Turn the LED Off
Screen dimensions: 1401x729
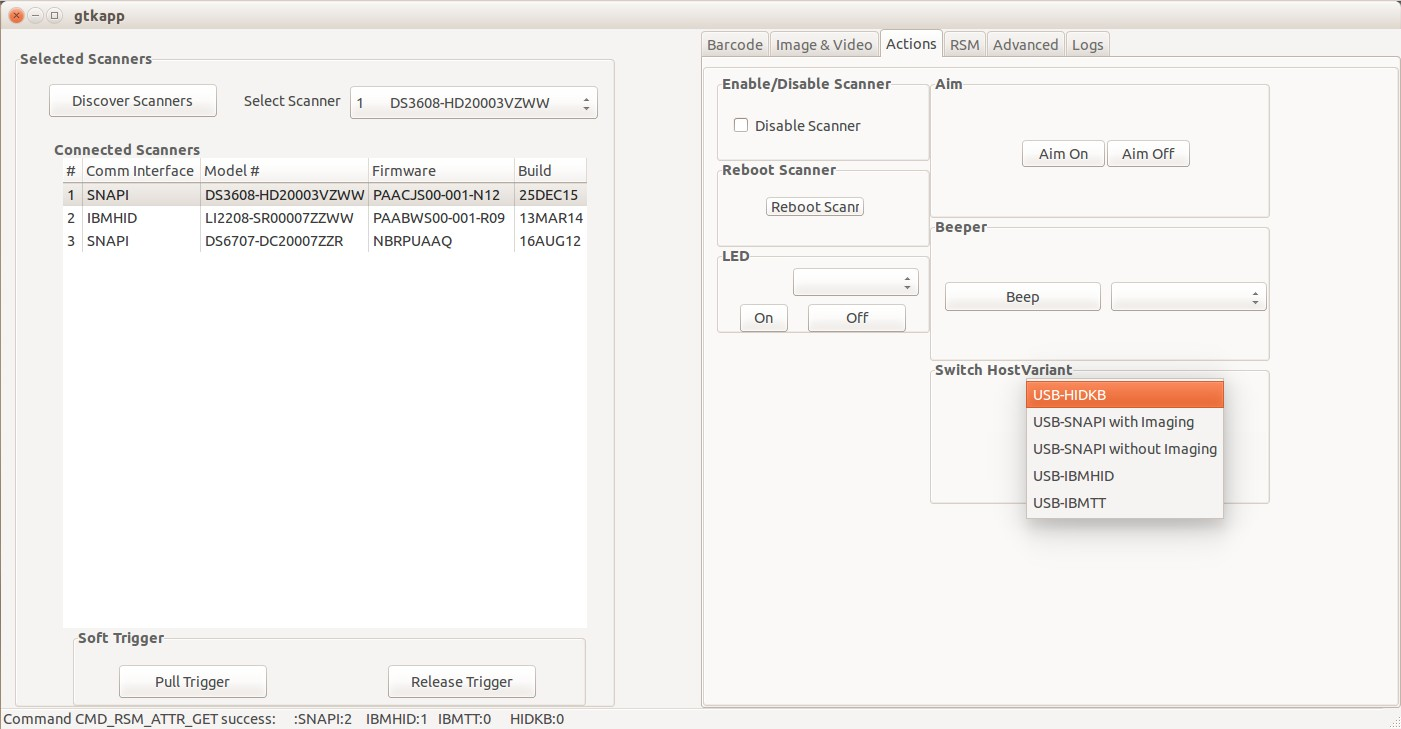855,317
